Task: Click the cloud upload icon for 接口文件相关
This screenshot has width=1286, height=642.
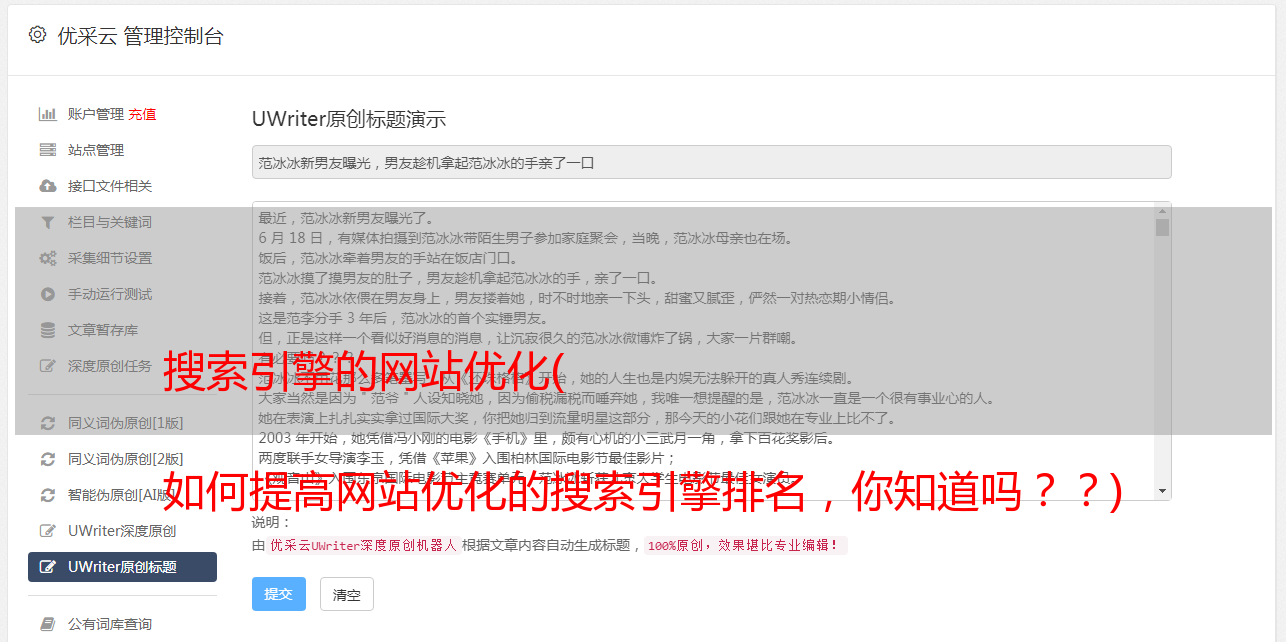Action: (47, 186)
